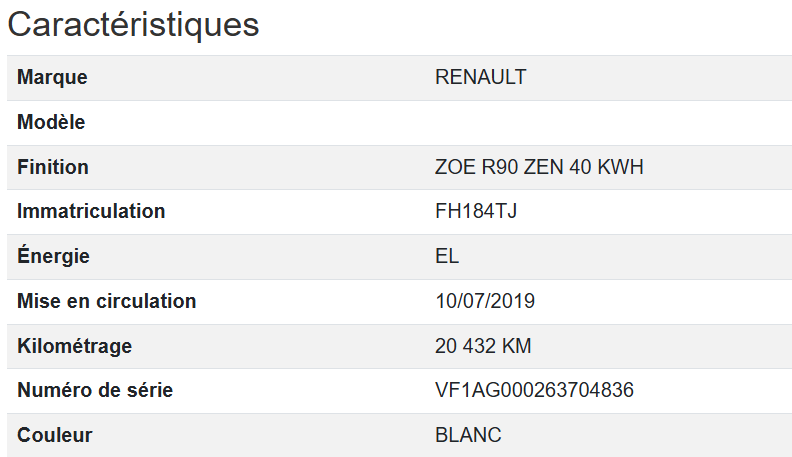Select the 10/07/2019 date value

[x=485, y=301]
